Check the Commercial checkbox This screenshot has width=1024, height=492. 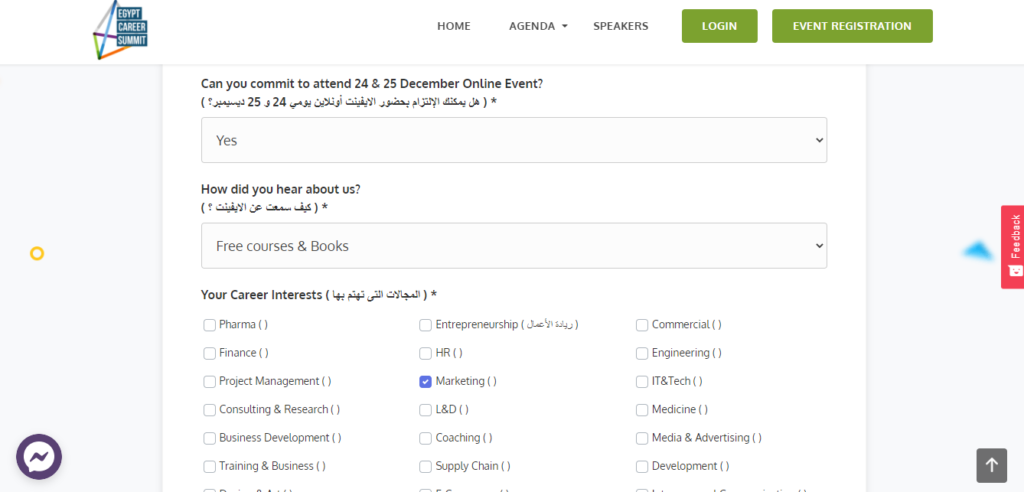(642, 325)
